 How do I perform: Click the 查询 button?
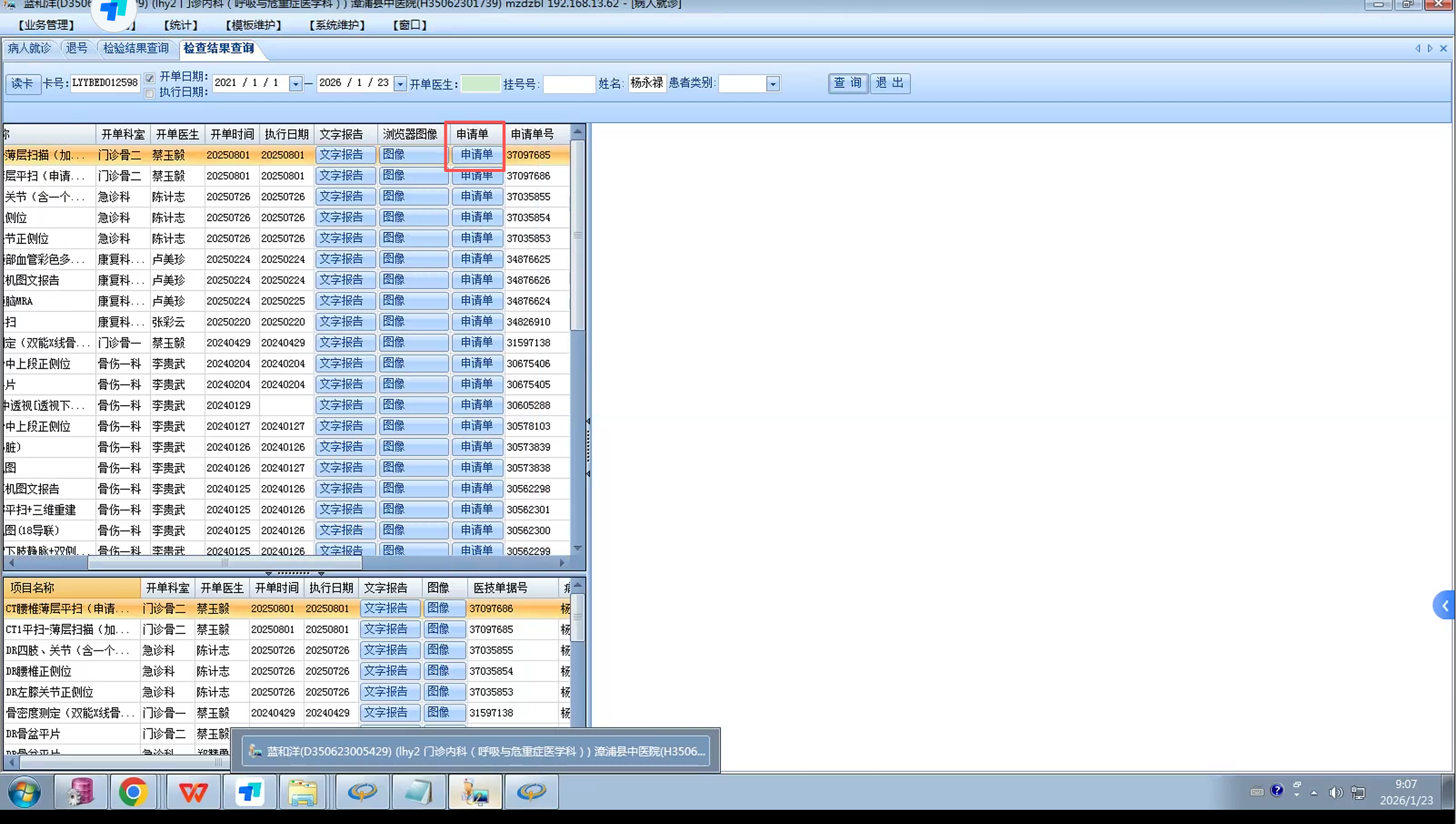pos(848,83)
